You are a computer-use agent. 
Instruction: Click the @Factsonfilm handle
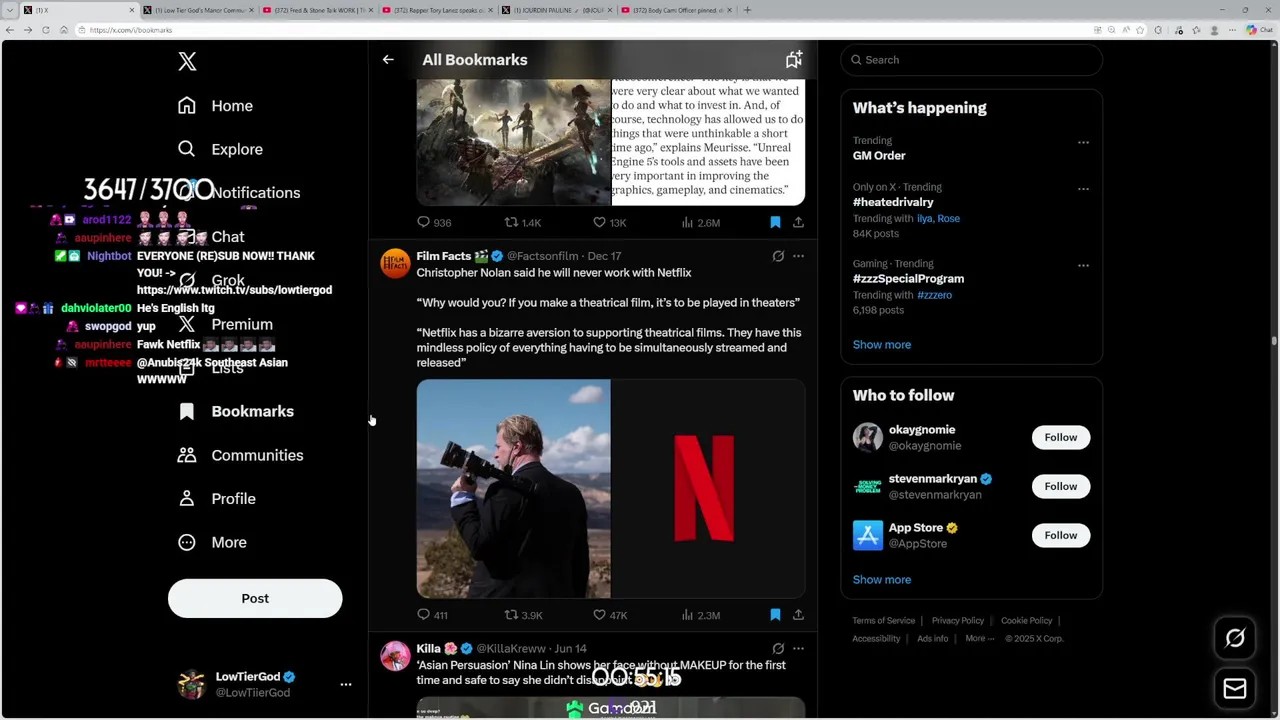[542, 256]
